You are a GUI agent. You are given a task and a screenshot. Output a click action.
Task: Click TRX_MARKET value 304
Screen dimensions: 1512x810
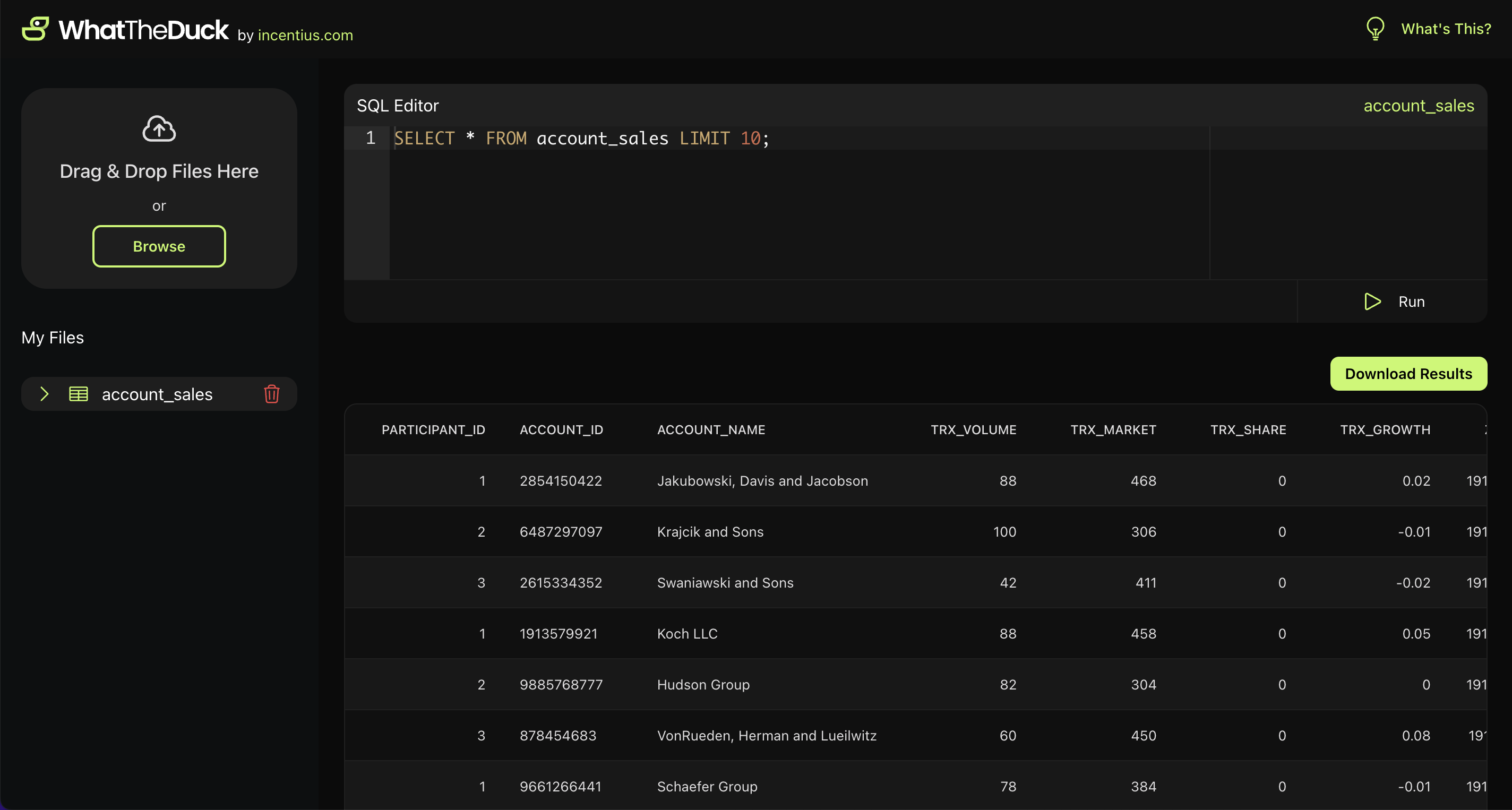tap(1144, 685)
